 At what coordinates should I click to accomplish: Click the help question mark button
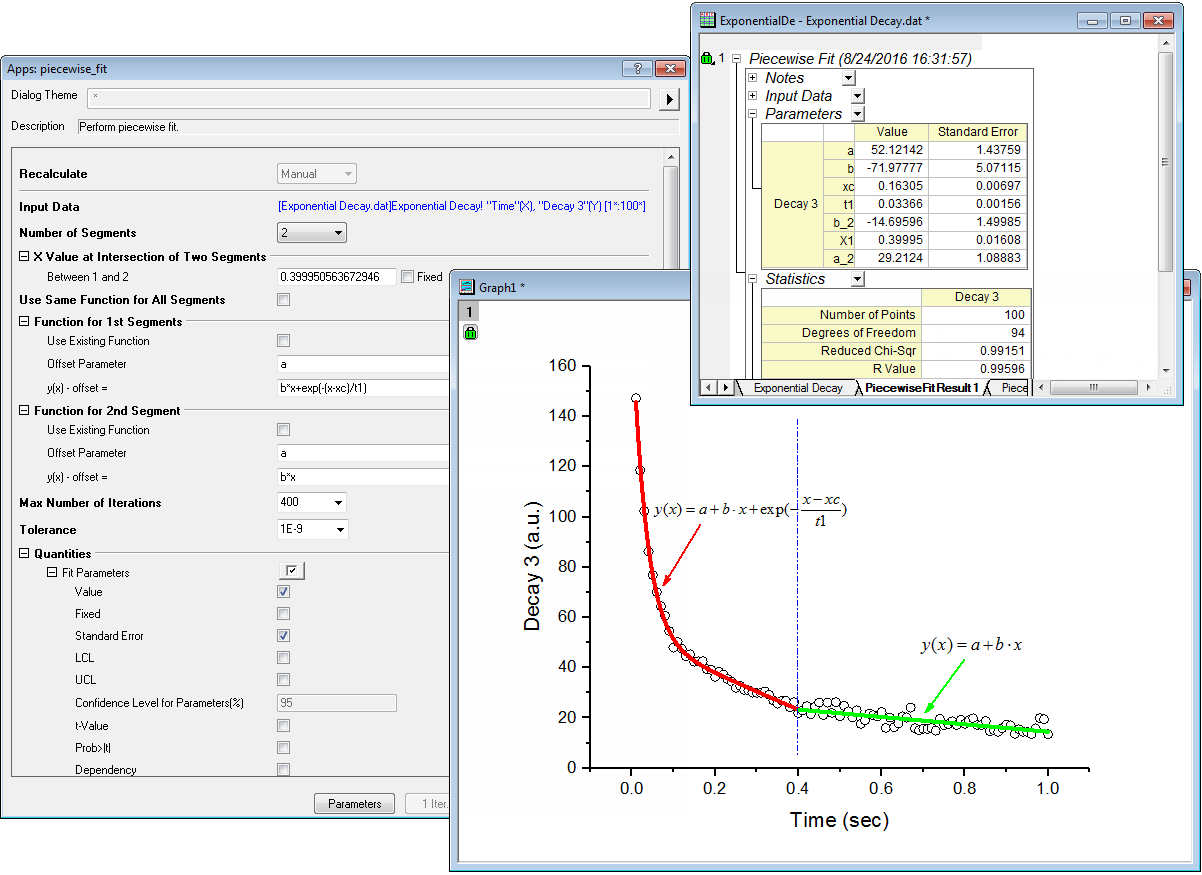637,68
